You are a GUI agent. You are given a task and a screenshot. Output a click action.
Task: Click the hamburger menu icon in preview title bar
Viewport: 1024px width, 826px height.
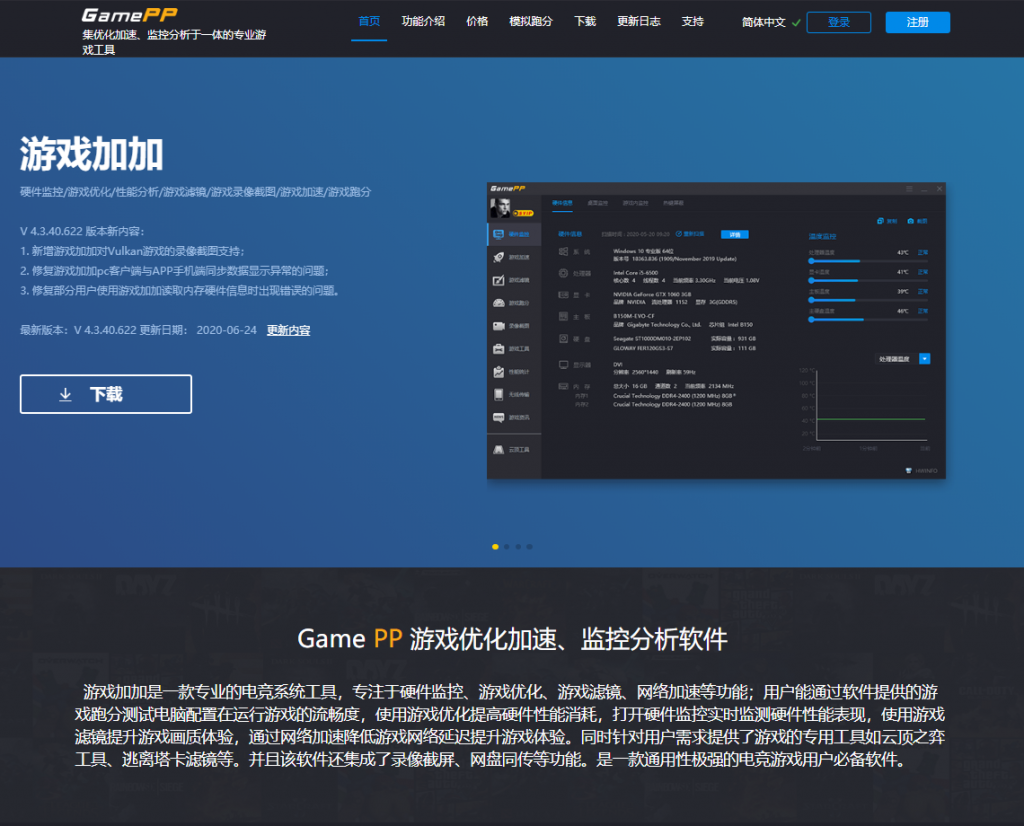click(909, 189)
